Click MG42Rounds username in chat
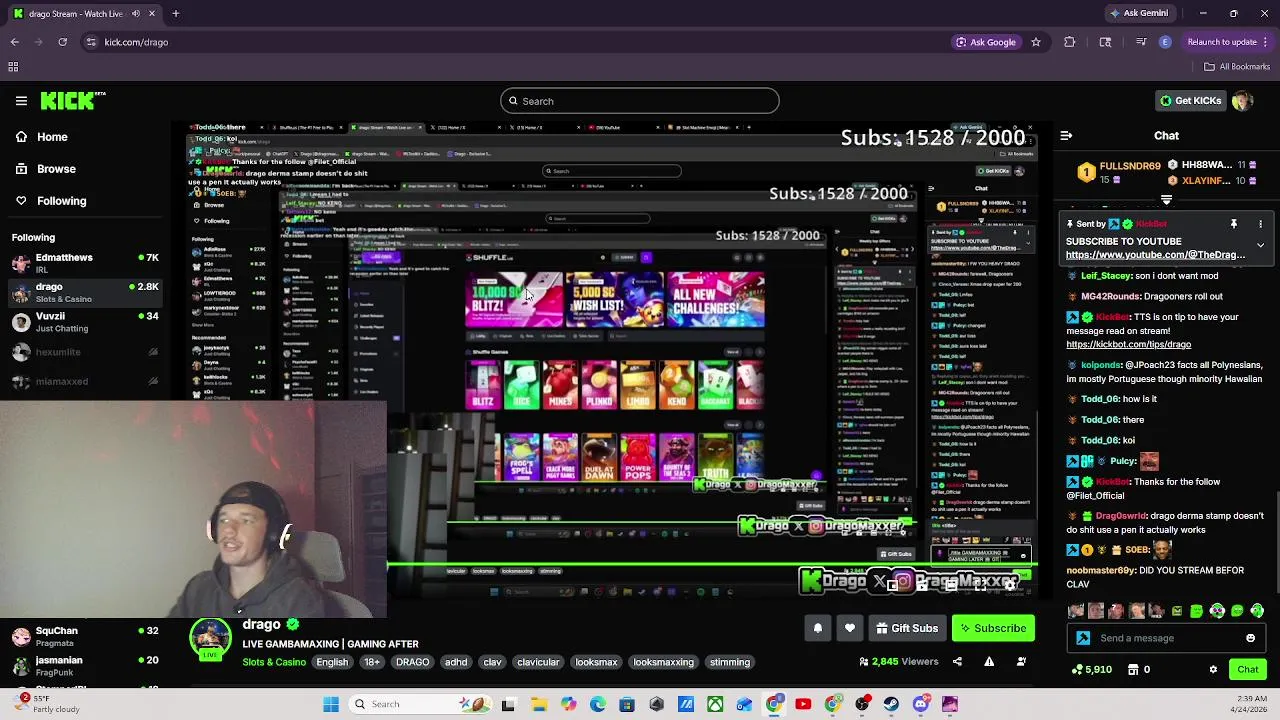The image size is (1280, 720). [1109, 296]
